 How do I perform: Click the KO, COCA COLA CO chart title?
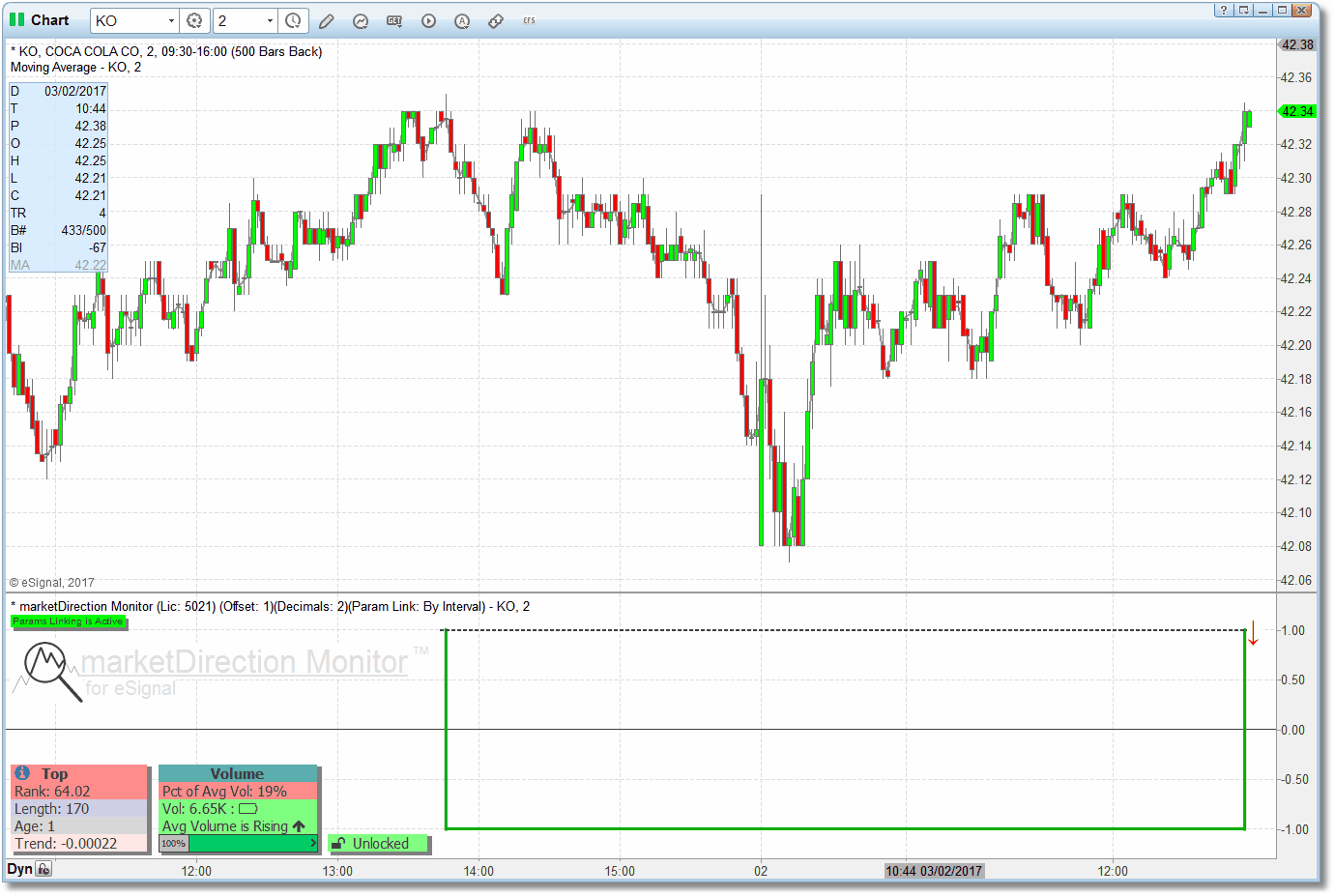coord(166,52)
